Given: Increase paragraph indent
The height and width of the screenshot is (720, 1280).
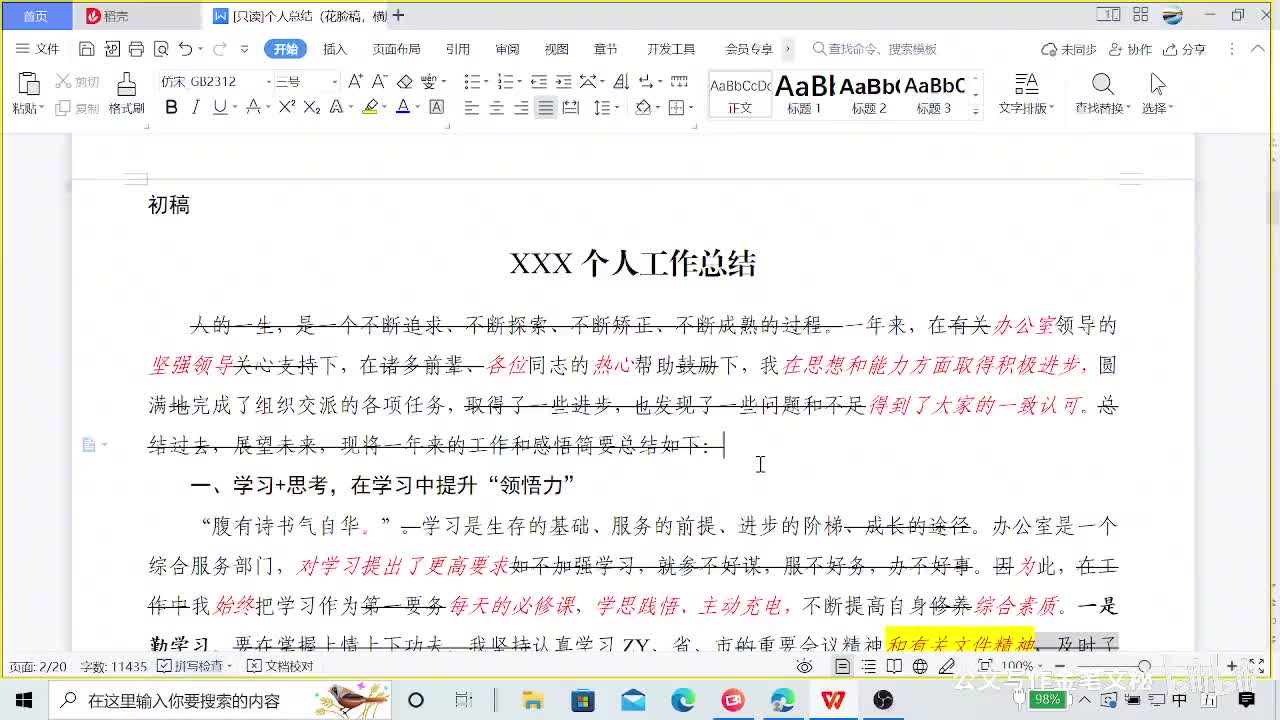Looking at the screenshot, I should point(563,82).
